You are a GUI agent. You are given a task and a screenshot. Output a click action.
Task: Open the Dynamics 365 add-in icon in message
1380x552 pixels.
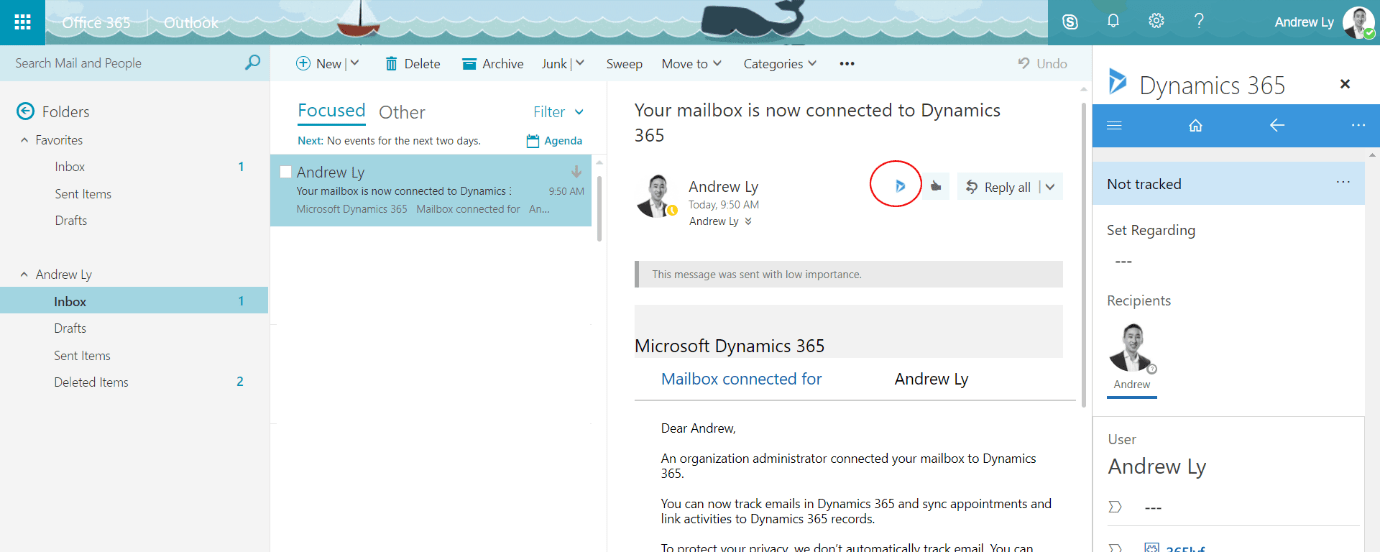click(x=900, y=186)
